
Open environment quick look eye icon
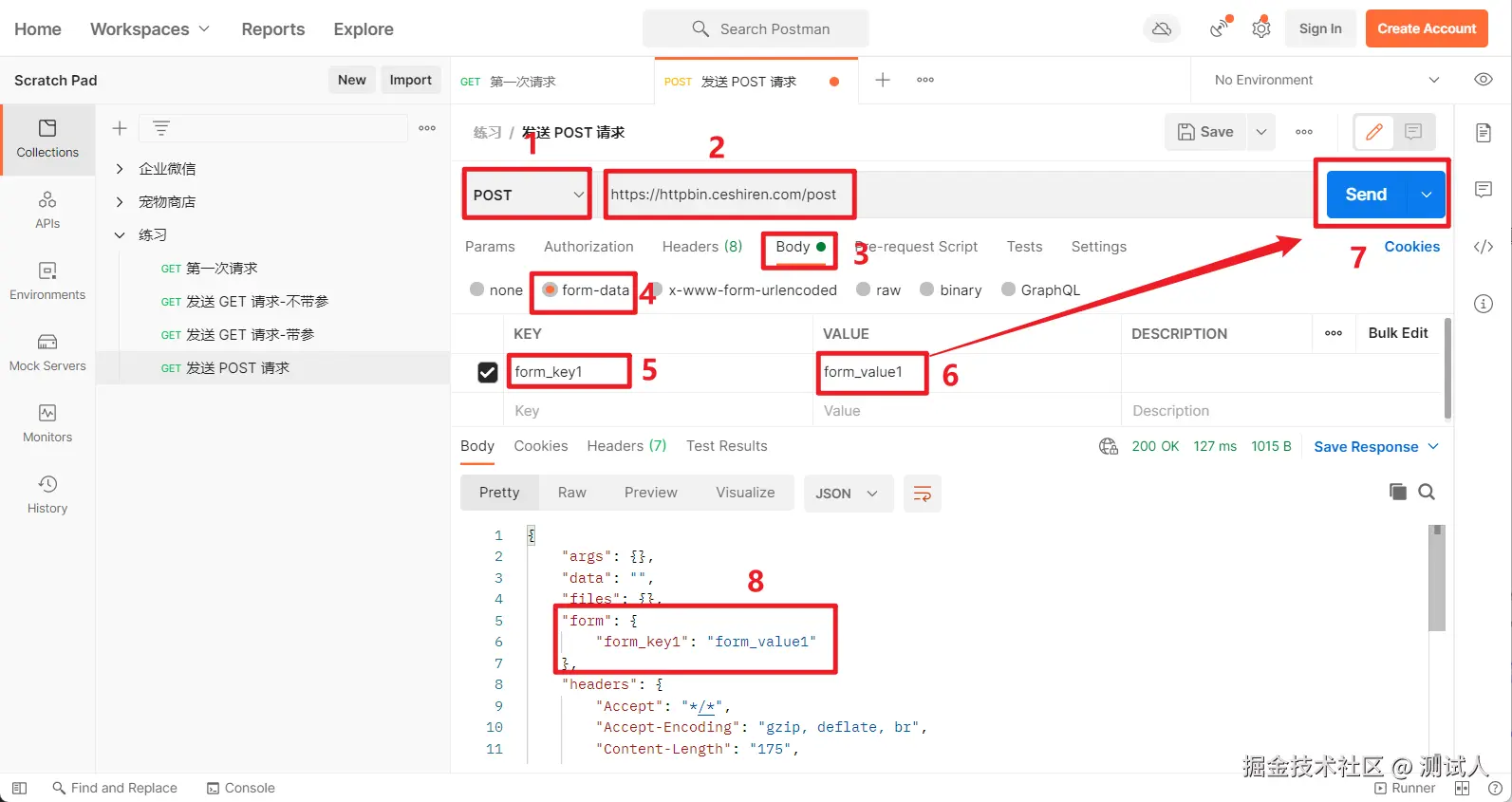pyautogui.click(x=1484, y=80)
